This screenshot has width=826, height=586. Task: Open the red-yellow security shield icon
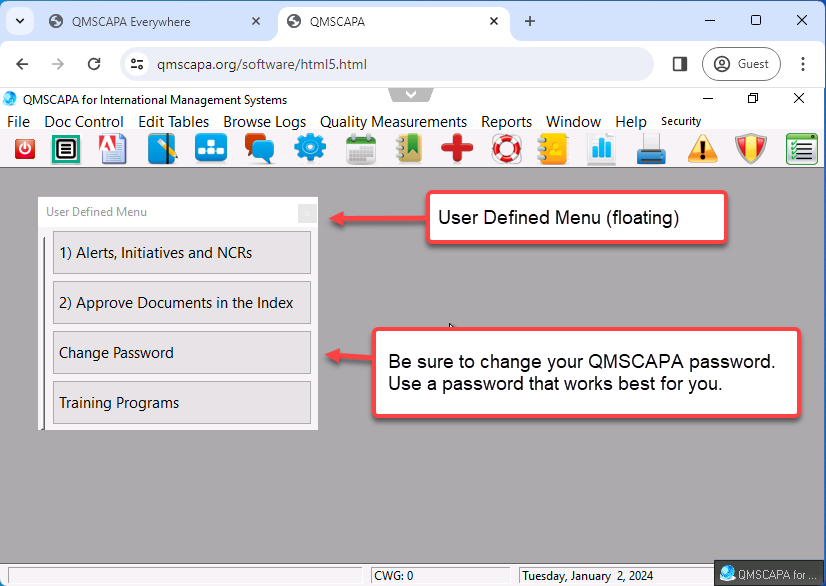tap(751, 149)
